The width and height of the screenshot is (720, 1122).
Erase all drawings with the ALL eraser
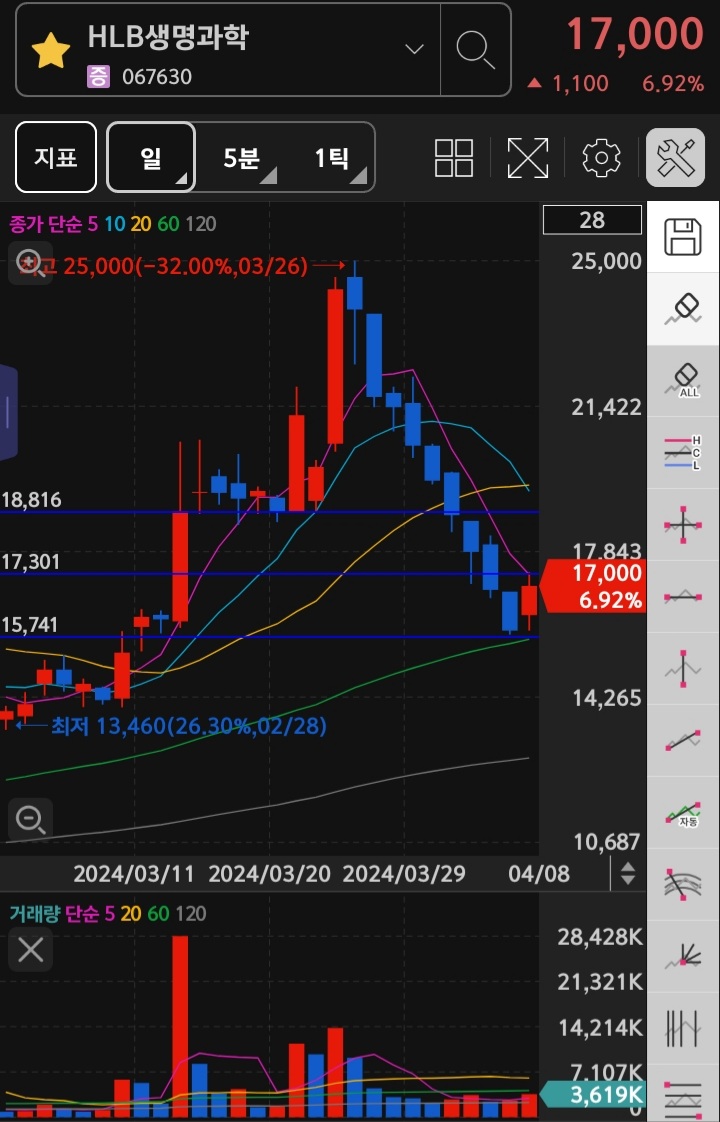683,381
